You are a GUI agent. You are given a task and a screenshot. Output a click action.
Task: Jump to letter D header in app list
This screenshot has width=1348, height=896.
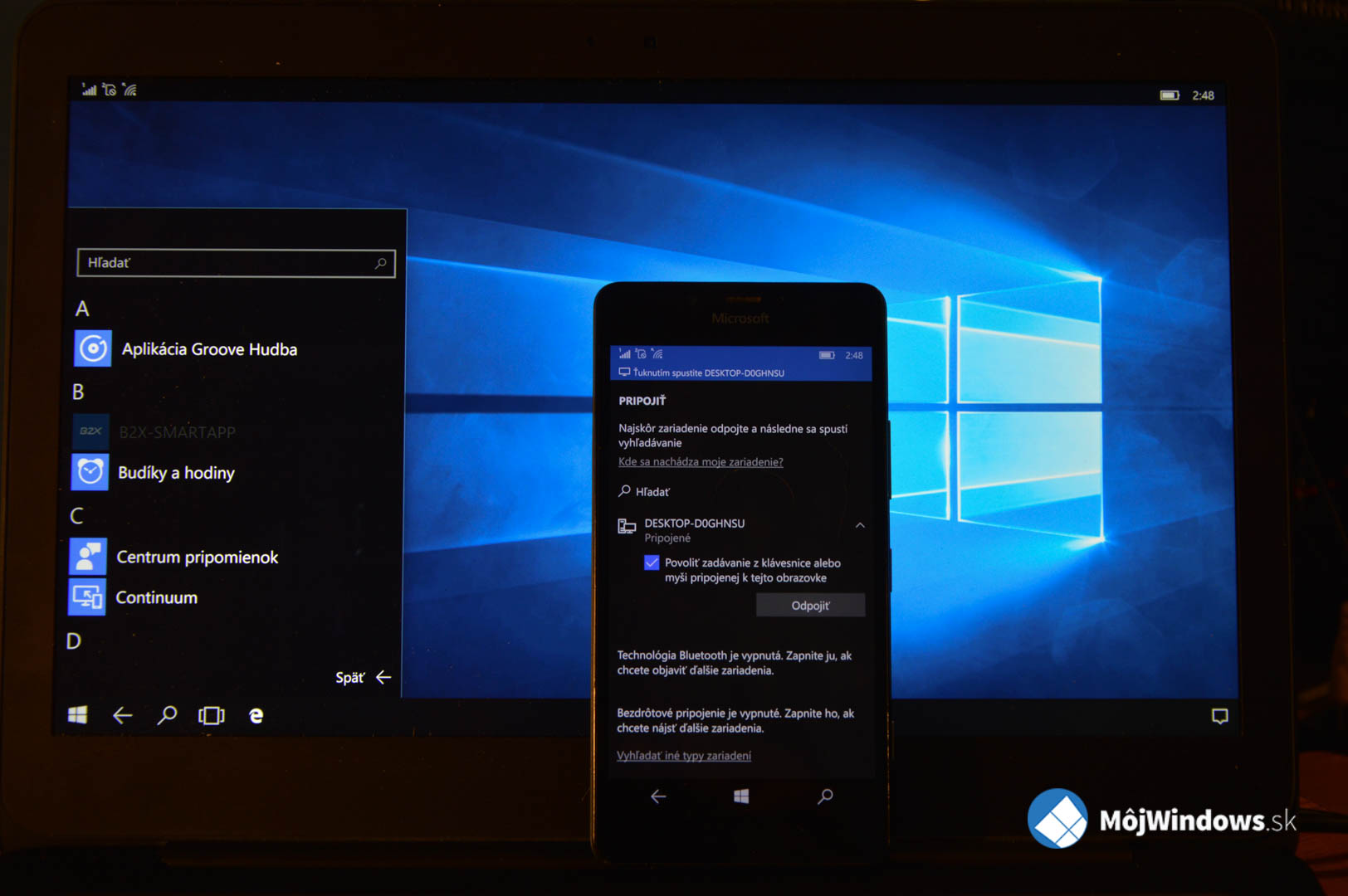[74, 641]
